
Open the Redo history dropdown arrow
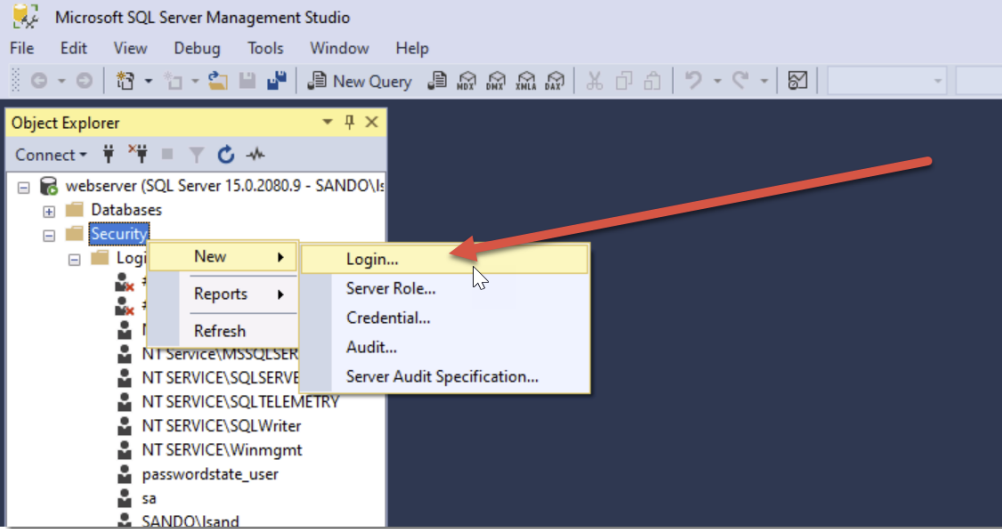click(764, 81)
